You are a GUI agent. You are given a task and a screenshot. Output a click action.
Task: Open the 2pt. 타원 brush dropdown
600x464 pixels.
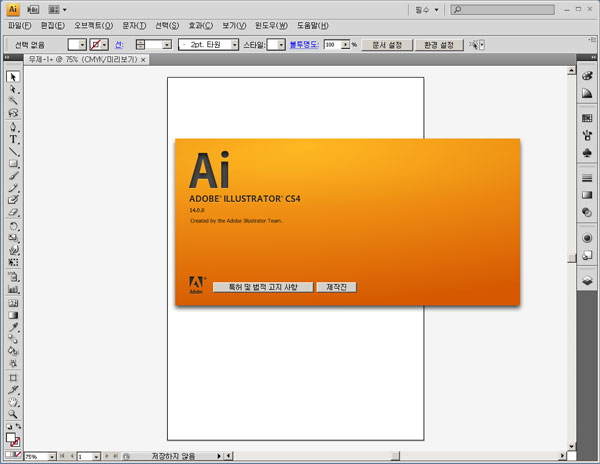point(235,45)
